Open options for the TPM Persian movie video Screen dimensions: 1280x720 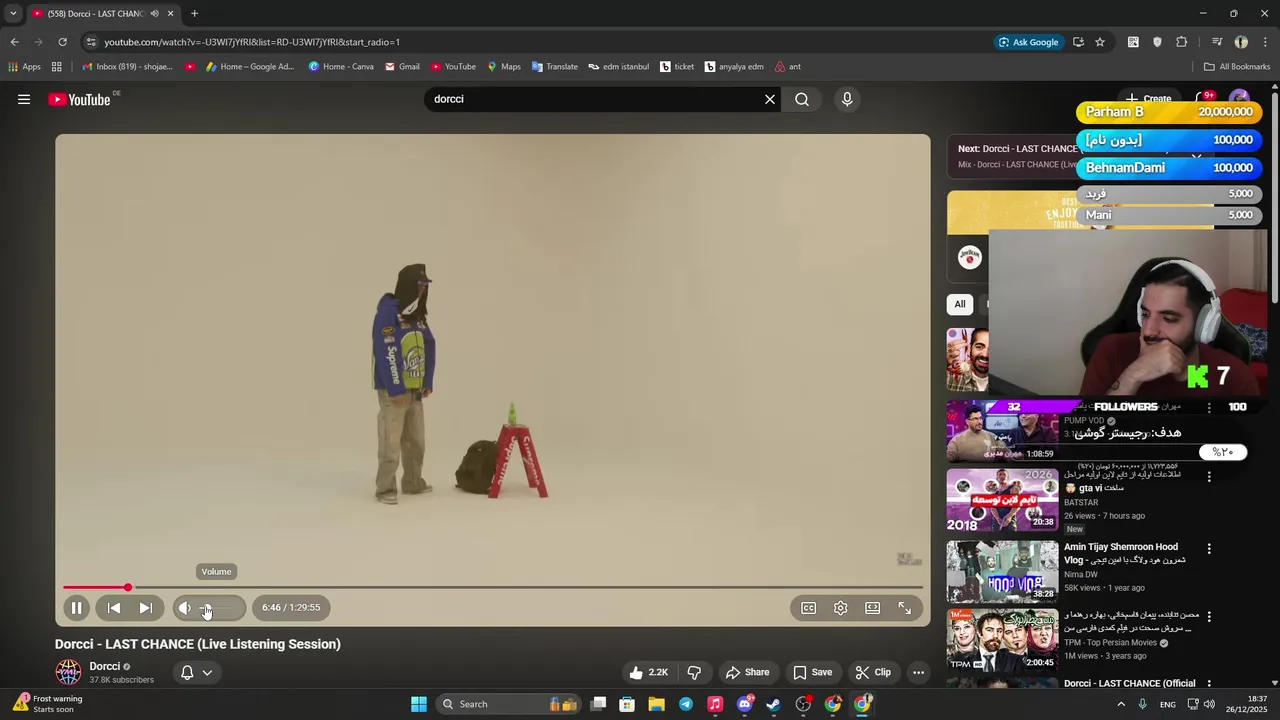[x=1209, y=617]
